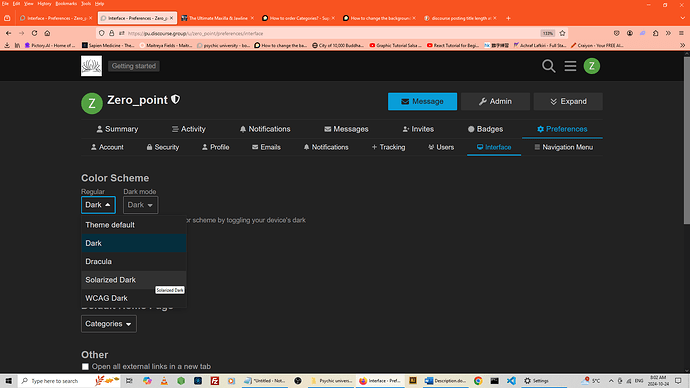Click the Expand profile button
This screenshot has height=388, width=690.
click(x=568, y=101)
